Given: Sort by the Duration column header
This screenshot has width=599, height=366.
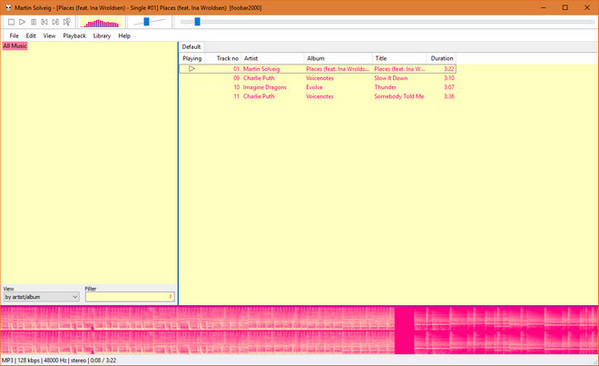Looking at the screenshot, I should tap(441, 58).
